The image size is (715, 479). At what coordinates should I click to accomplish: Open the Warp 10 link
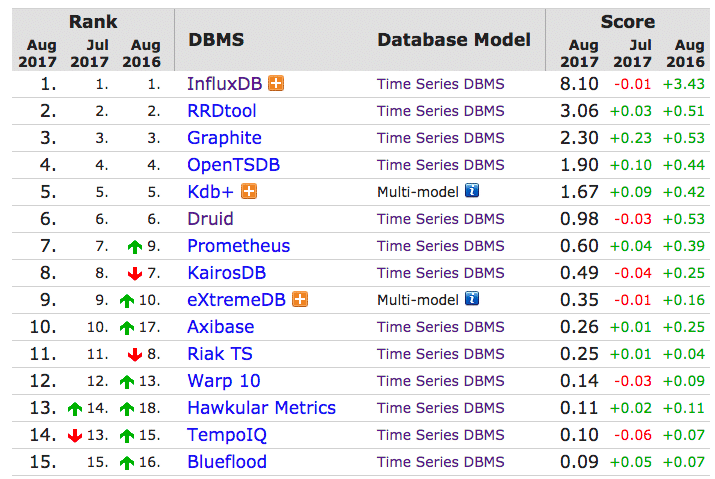click(224, 380)
